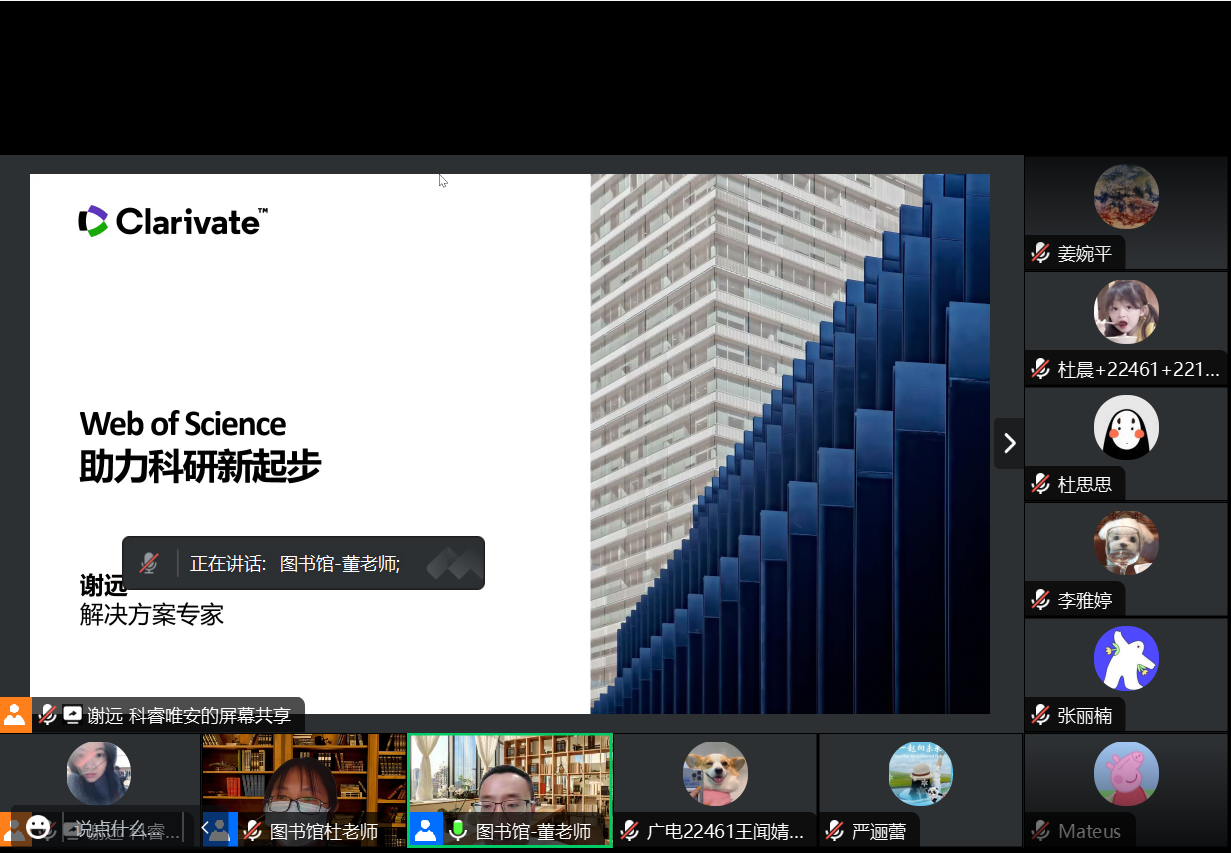
Task: Click the muted mic icon in 谢远 share label
Action: tap(47, 715)
